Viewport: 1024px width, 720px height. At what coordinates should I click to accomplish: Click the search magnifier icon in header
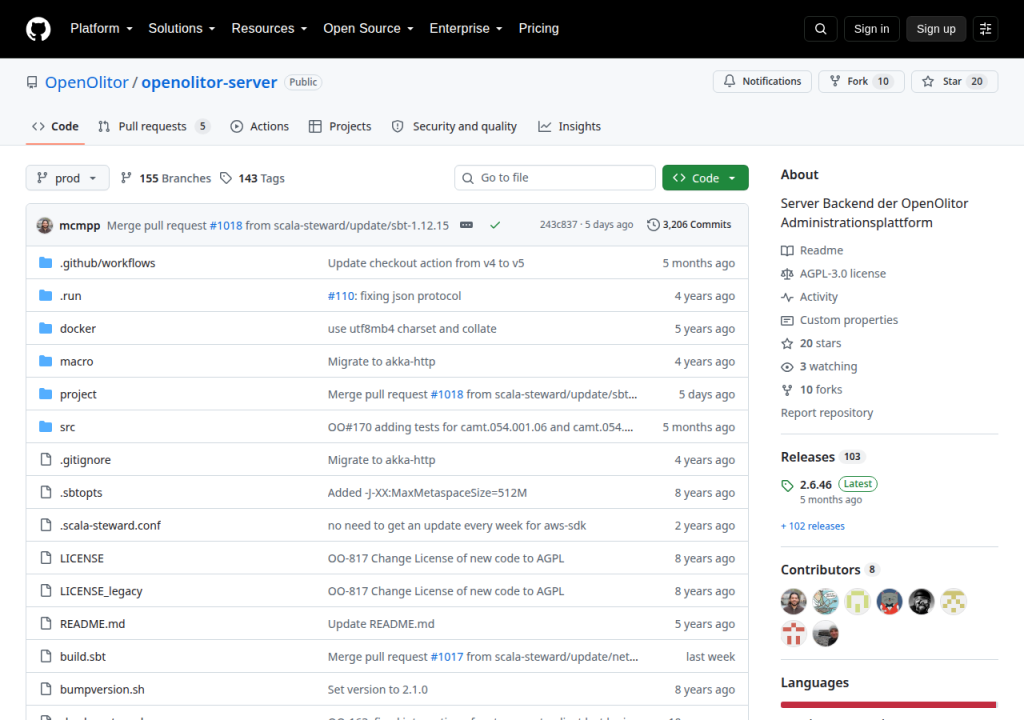tap(821, 29)
